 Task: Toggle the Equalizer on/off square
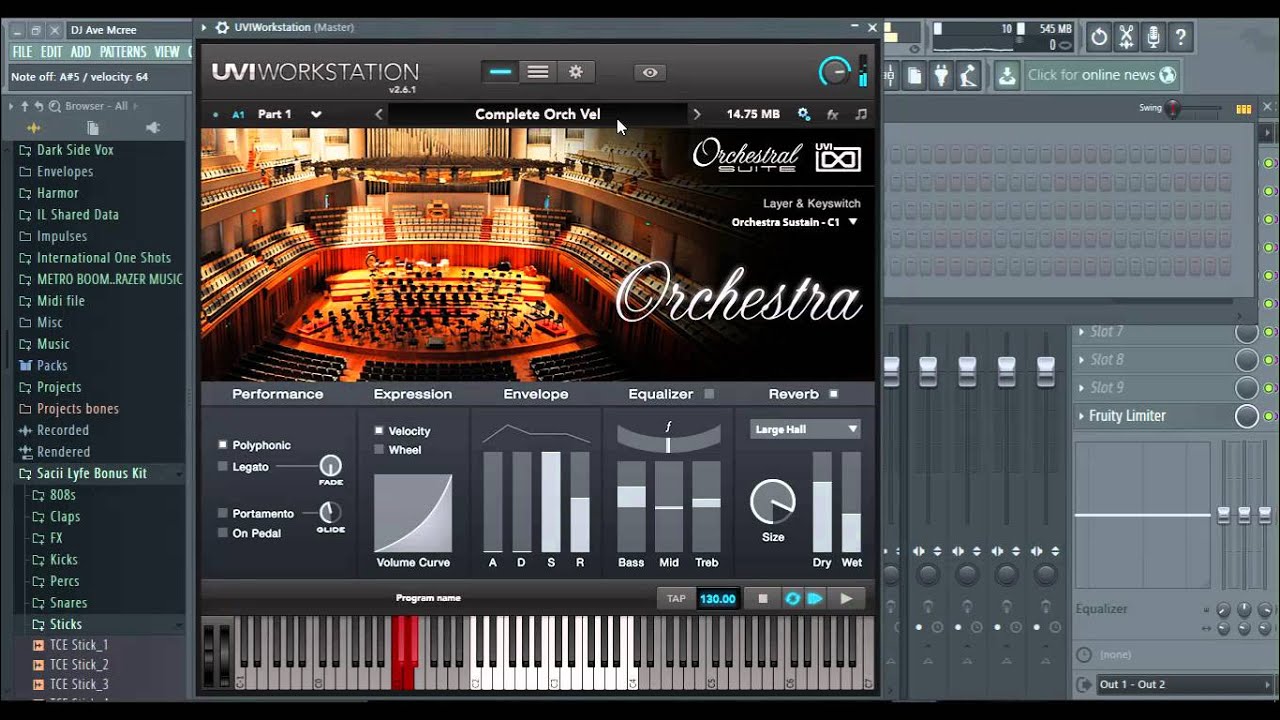coord(709,394)
